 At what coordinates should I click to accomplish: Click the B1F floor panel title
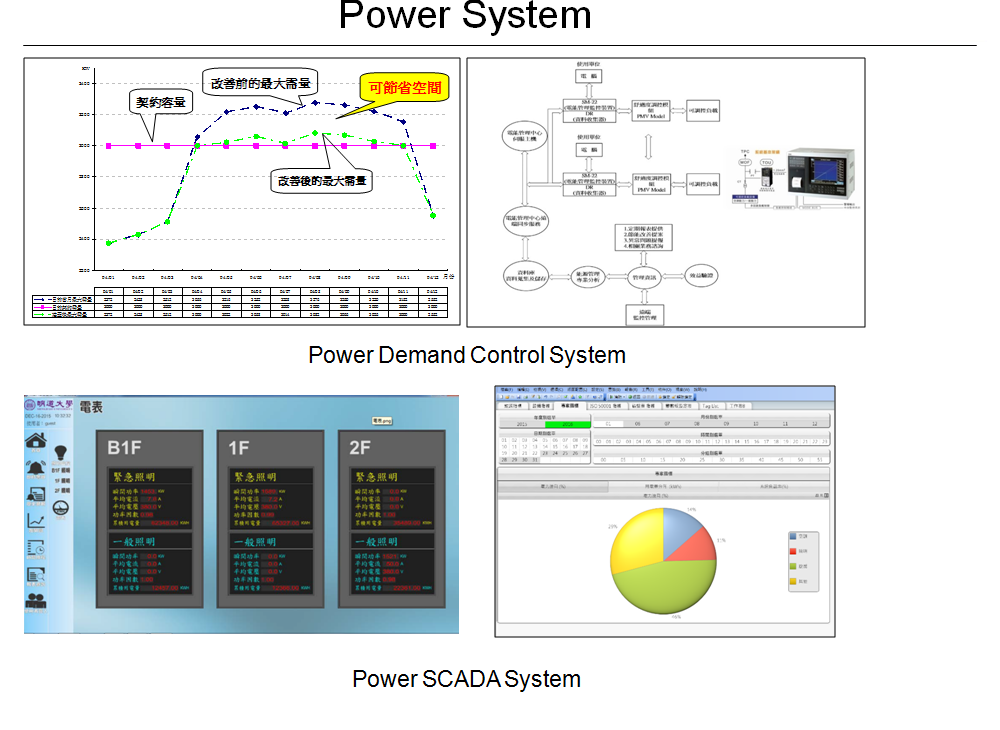124,448
